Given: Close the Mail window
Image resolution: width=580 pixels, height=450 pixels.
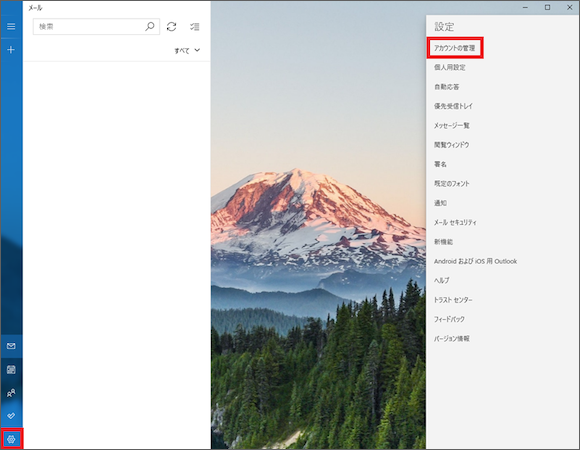Looking at the screenshot, I should [x=570, y=7].
